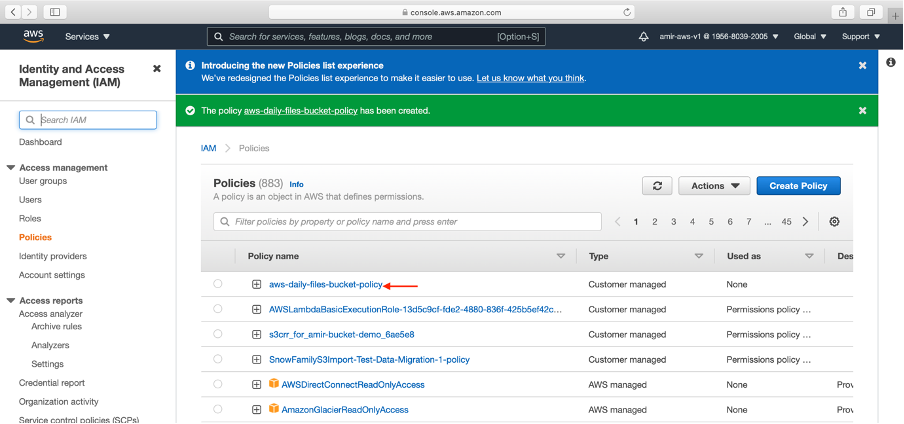
Task: Open the Actions dropdown
Action: 714,186
